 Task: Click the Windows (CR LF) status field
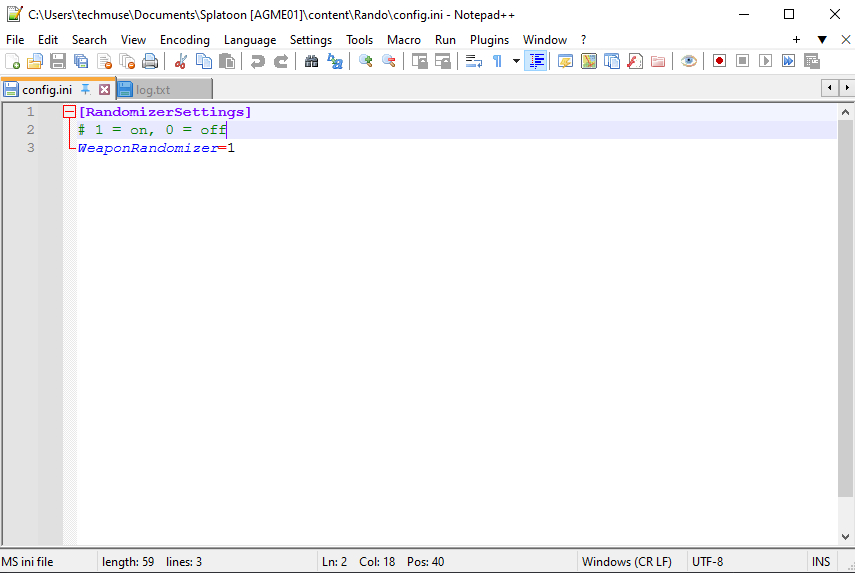pyautogui.click(x=626, y=562)
